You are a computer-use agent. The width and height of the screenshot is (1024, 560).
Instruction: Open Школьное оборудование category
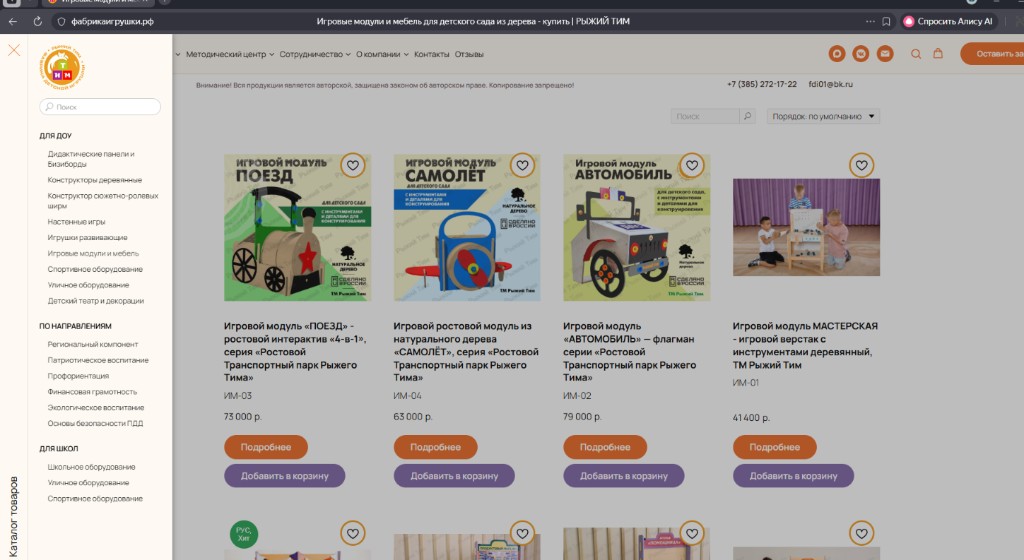[x=91, y=467]
